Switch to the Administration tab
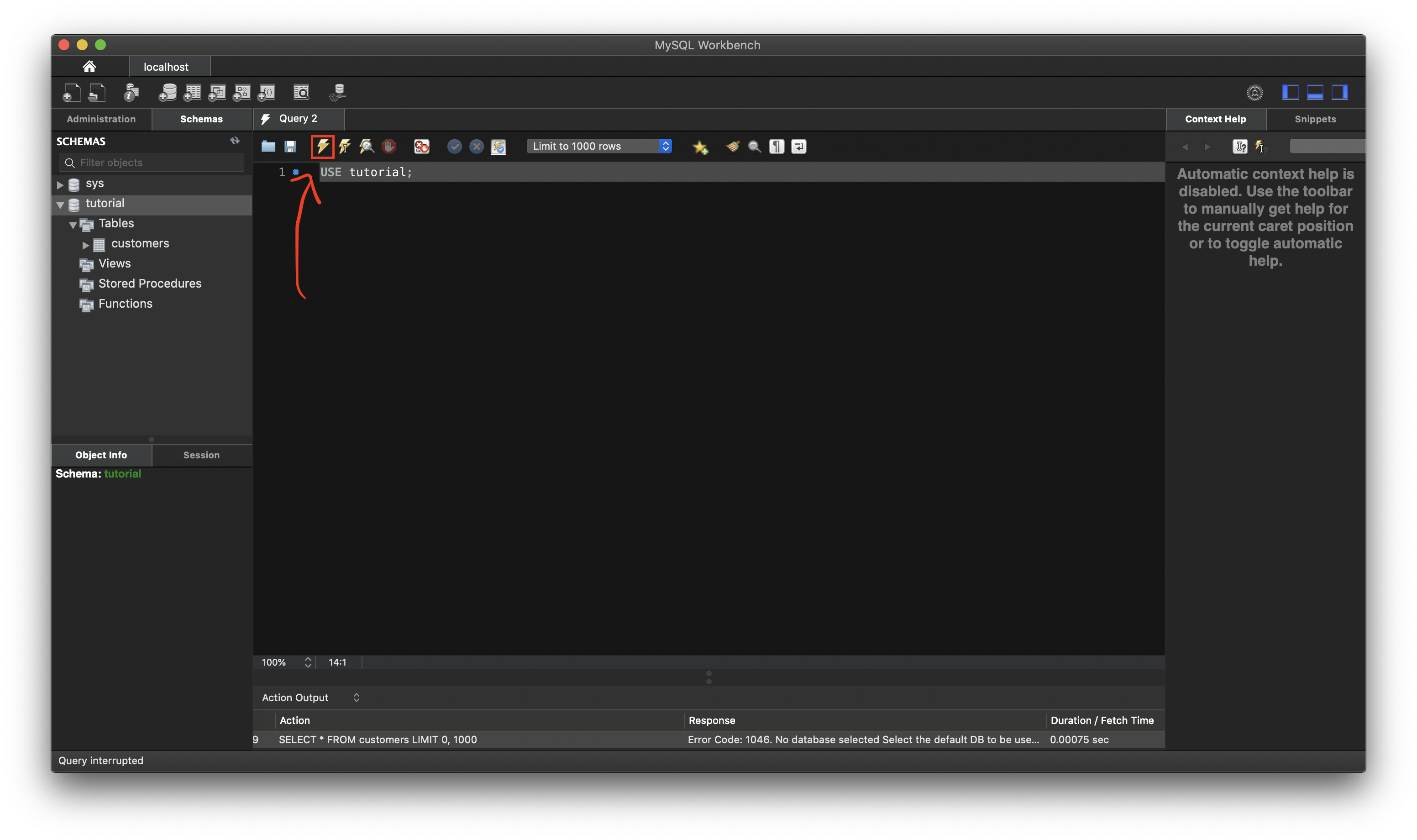The height and width of the screenshot is (840, 1417). (x=101, y=119)
